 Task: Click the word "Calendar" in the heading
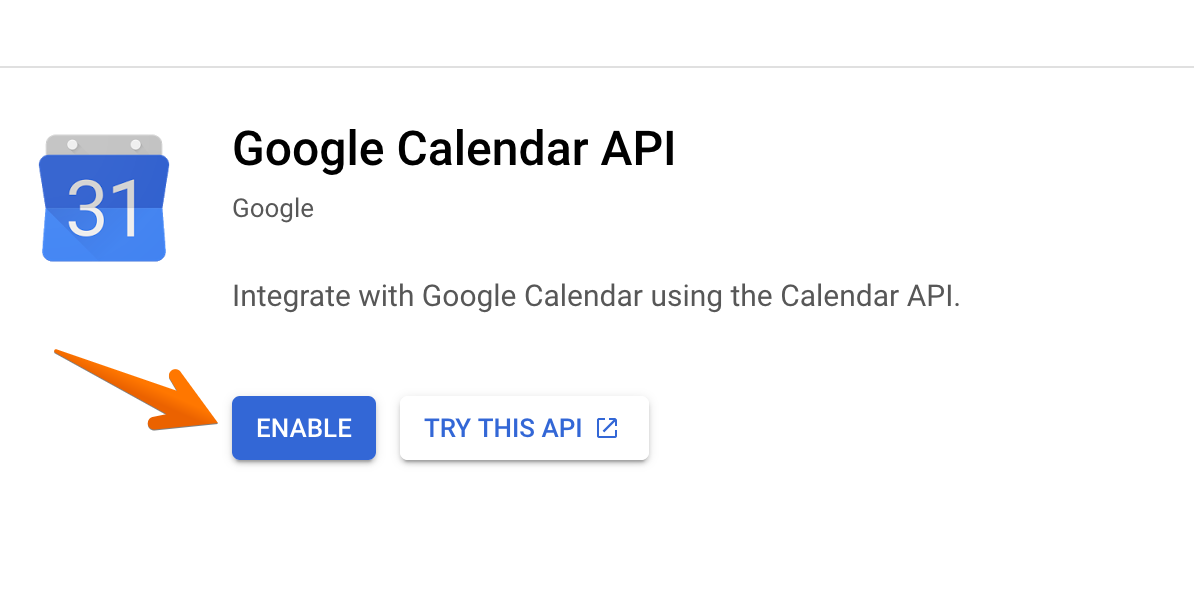pos(489,150)
